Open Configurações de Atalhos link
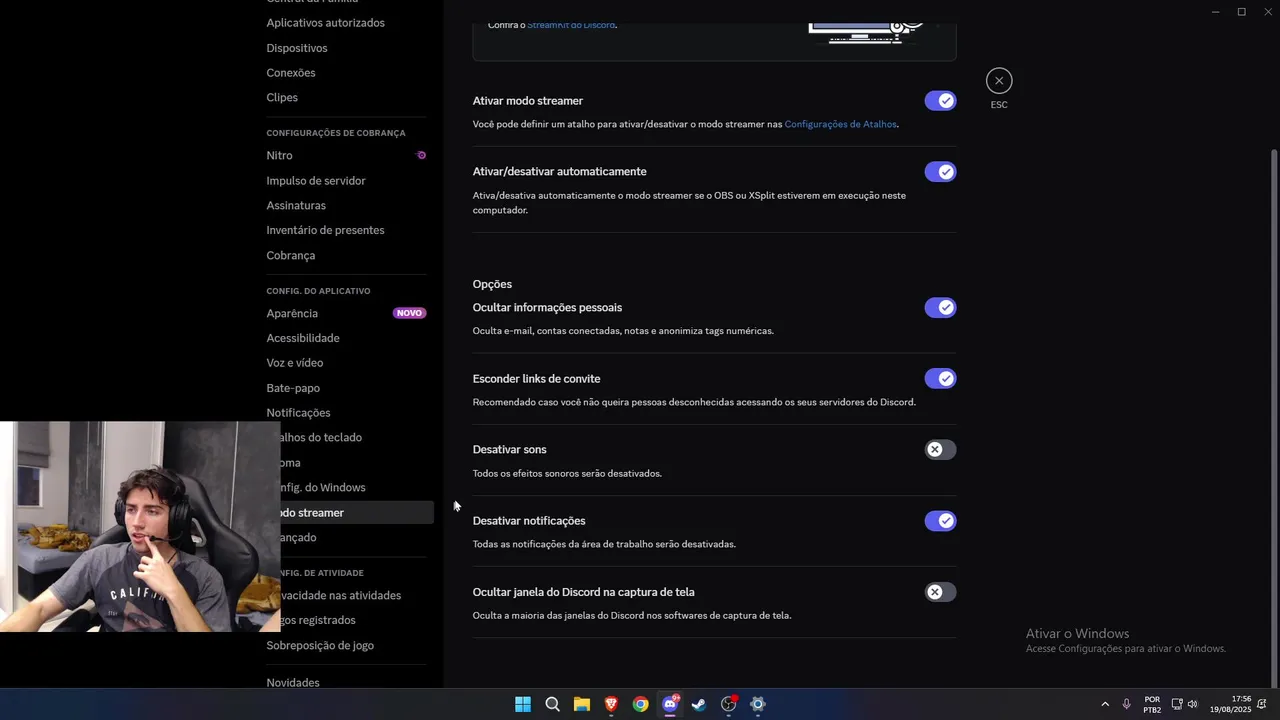This screenshot has width=1280, height=720. click(840, 125)
